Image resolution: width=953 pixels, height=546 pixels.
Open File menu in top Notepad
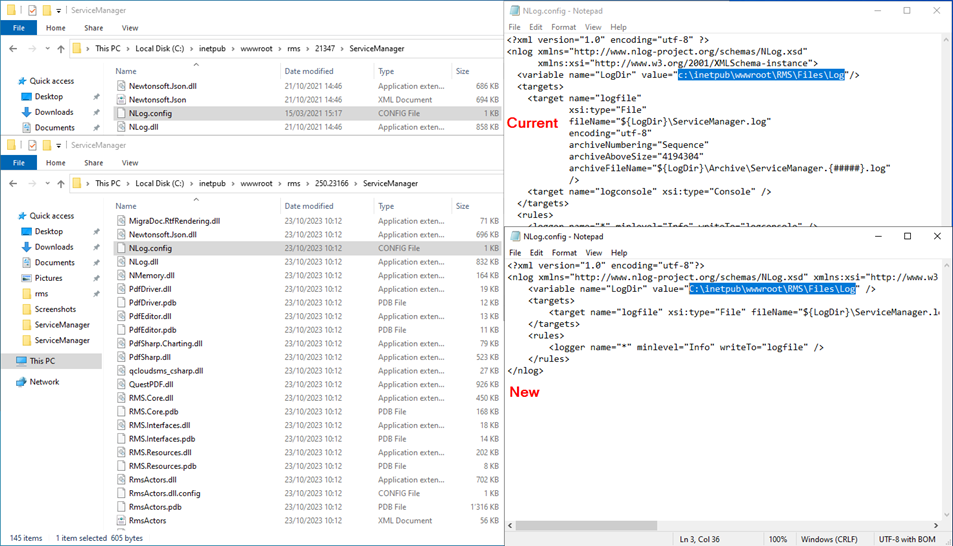[514, 27]
